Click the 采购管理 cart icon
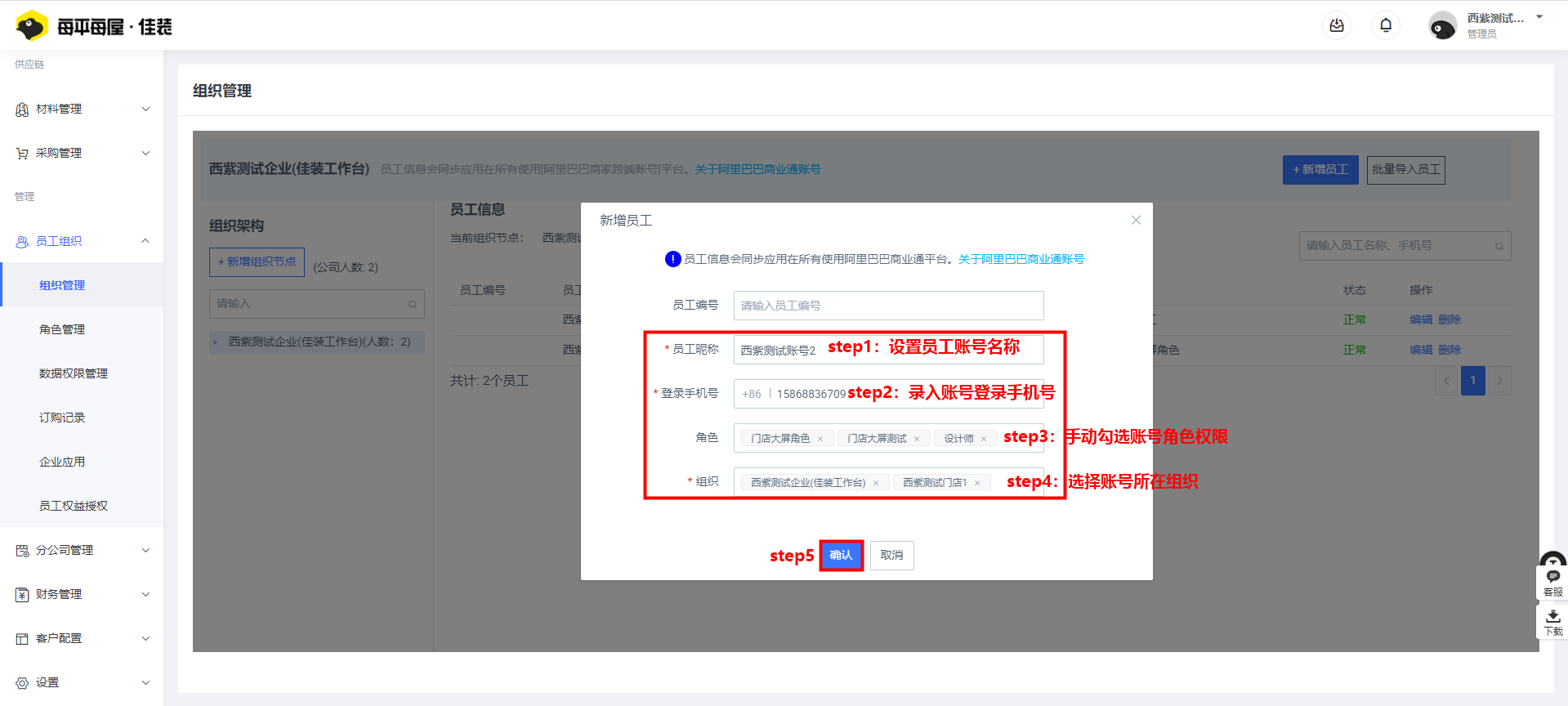Viewport: 1568px width, 706px height. 22,154
